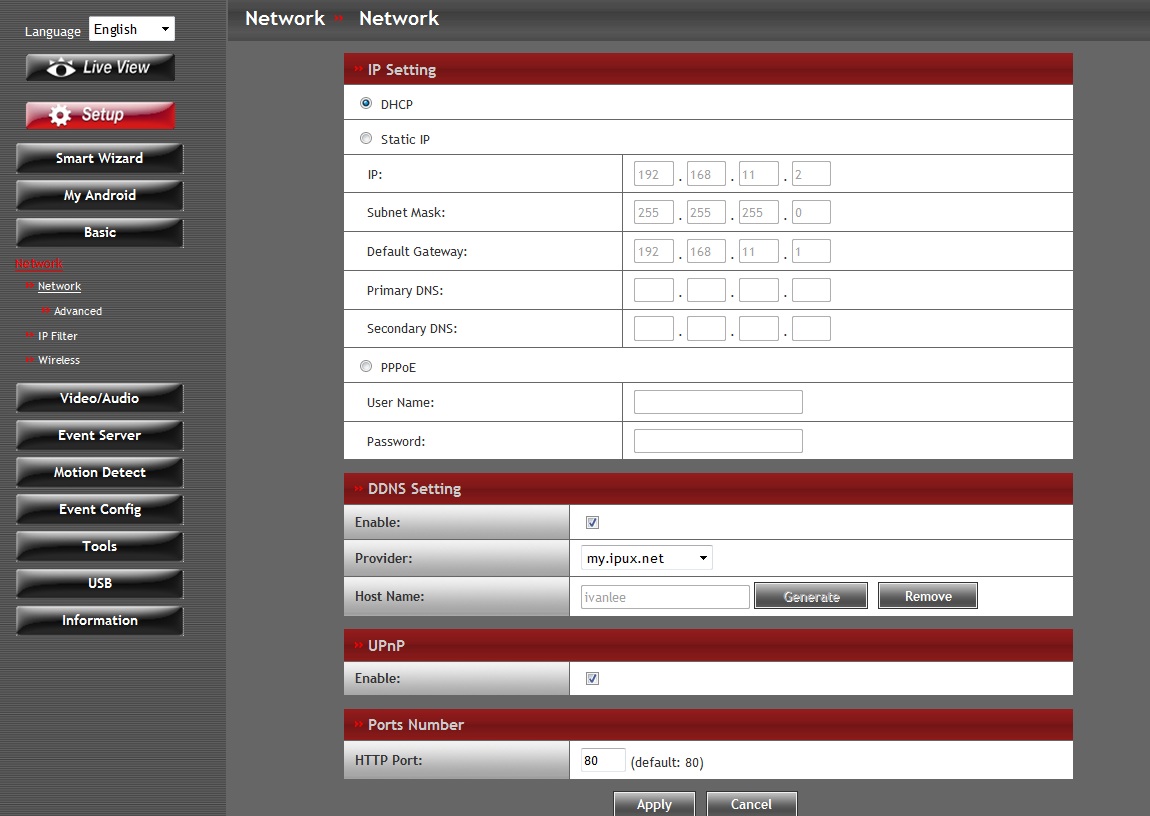Open the IP Filter submenu link
The height and width of the screenshot is (816, 1150).
(57, 336)
